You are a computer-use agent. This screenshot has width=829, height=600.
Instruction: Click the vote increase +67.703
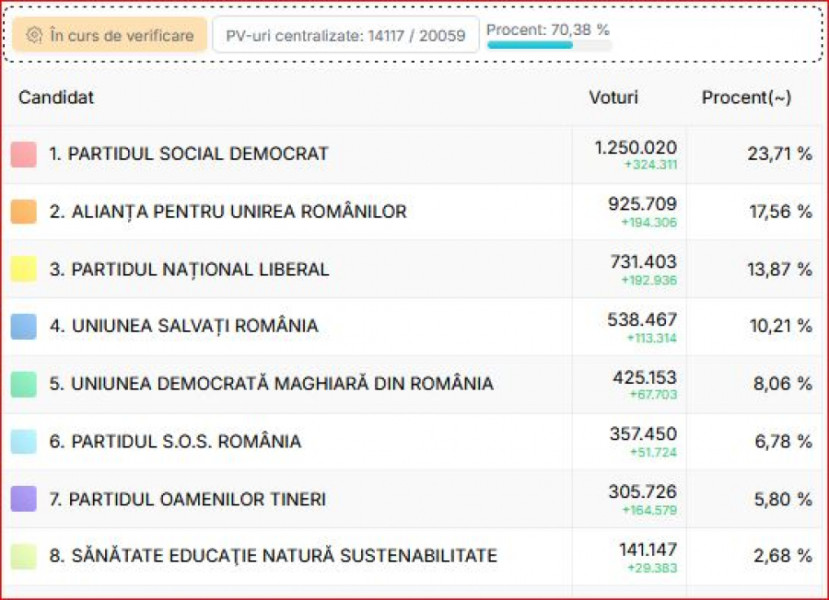click(x=653, y=394)
